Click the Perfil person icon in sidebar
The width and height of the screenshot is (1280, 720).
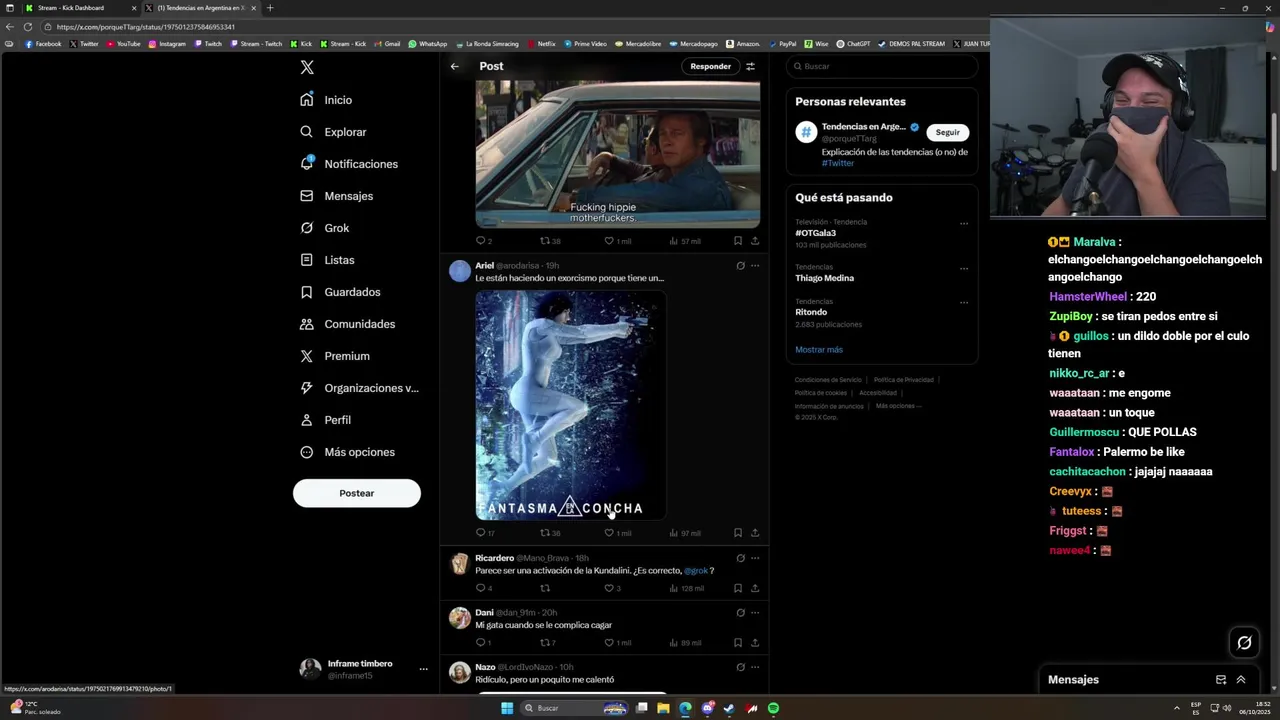tap(307, 420)
